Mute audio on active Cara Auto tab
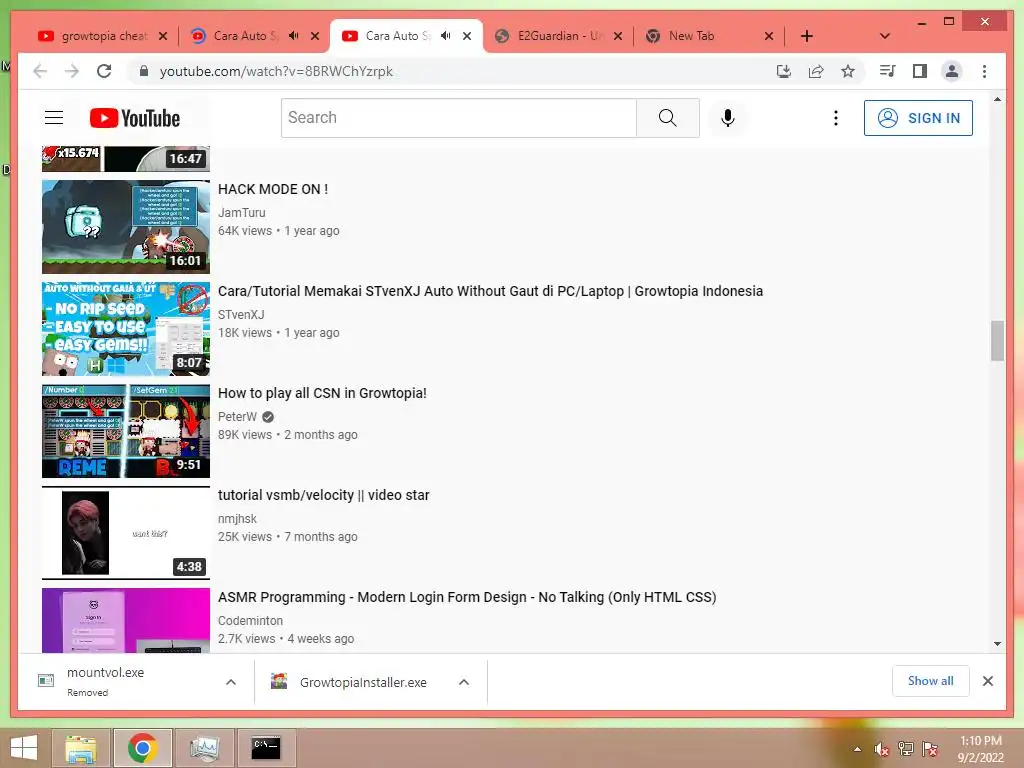1024x768 pixels. pyautogui.click(x=446, y=36)
